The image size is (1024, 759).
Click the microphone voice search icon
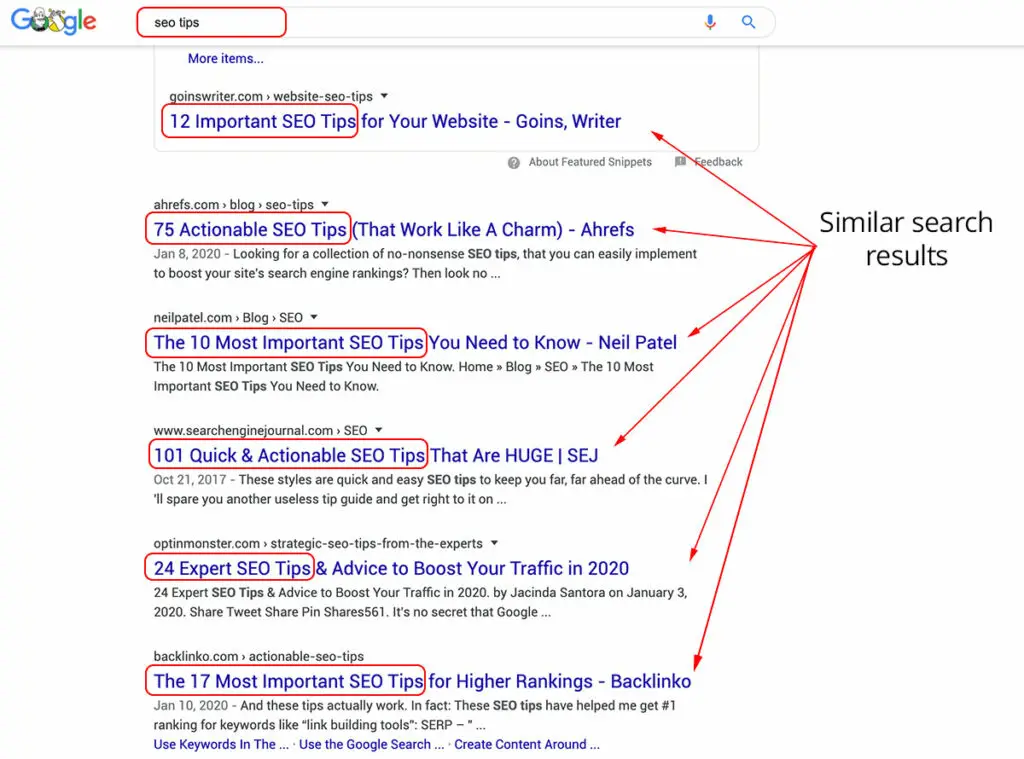tap(710, 22)
